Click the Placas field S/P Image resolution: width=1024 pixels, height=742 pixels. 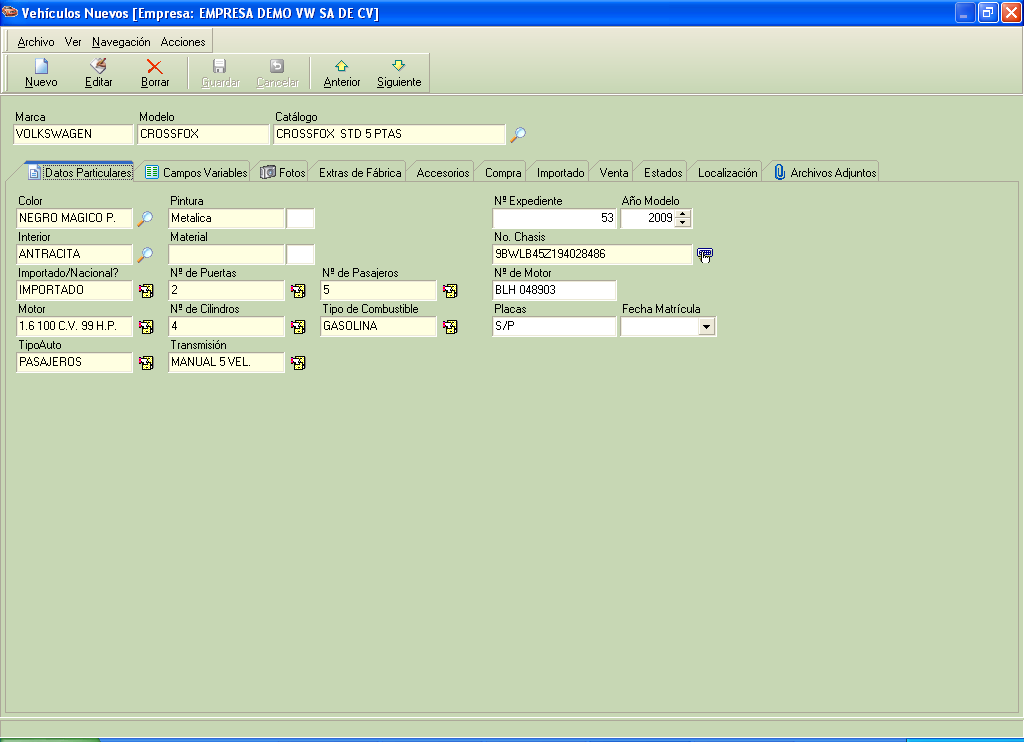[x=554, y=326]
